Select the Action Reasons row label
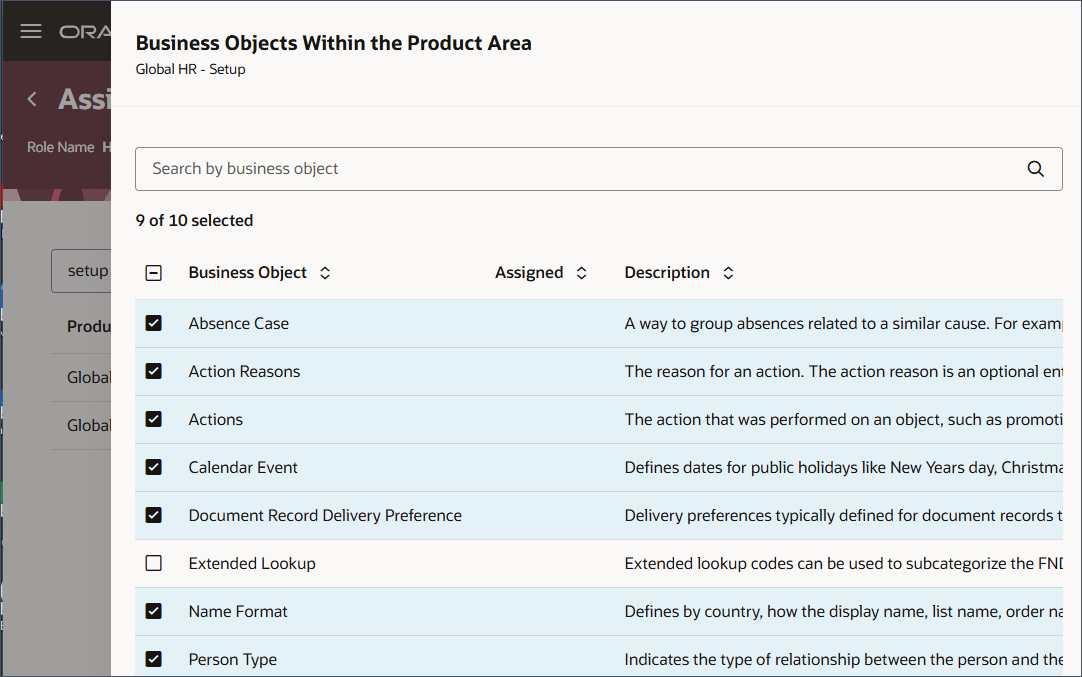This screenshot has height=677, width=1082. coord(244,372)
